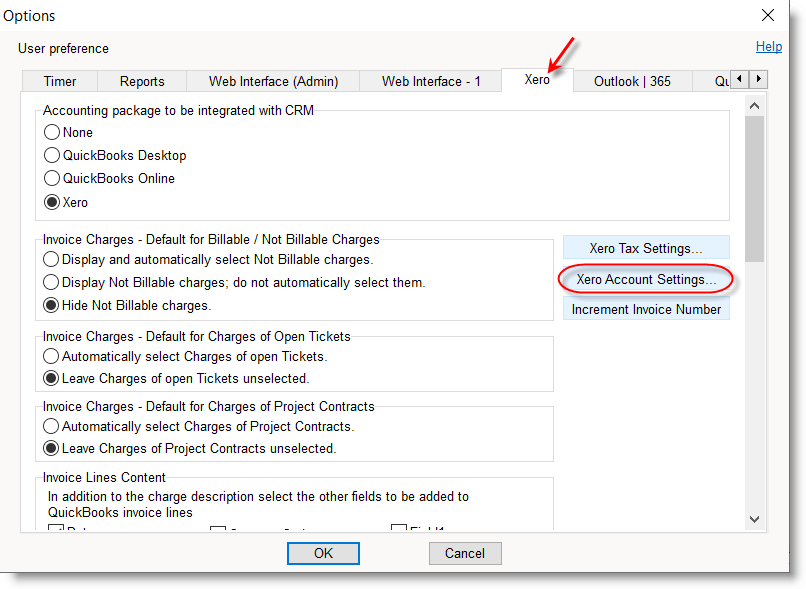
Task: Switch to the Reports tab
Action: point(141,81)
